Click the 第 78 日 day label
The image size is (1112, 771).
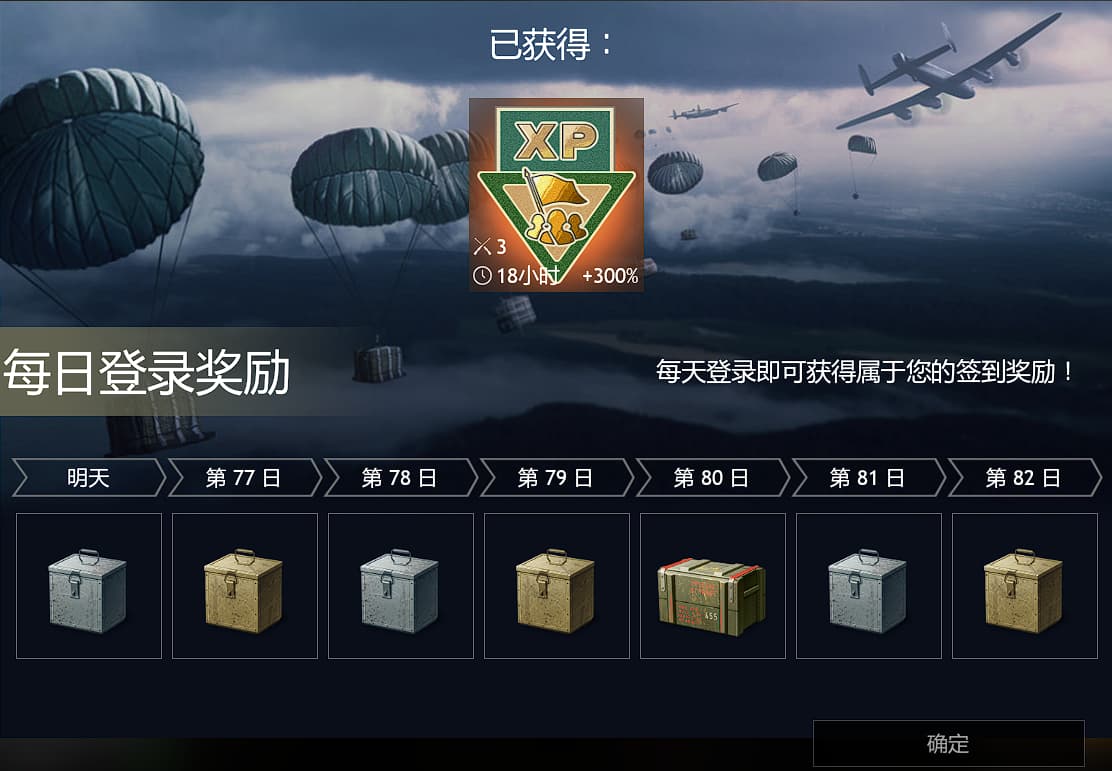pyautogui.click(x=401, y=477)
